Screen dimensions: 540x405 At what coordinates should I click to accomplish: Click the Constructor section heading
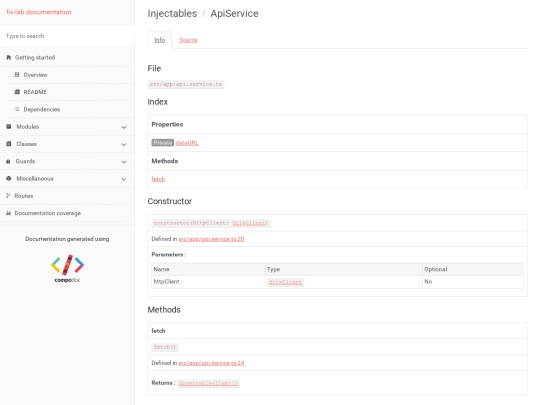pyautogui.click(x=169, y=201)
